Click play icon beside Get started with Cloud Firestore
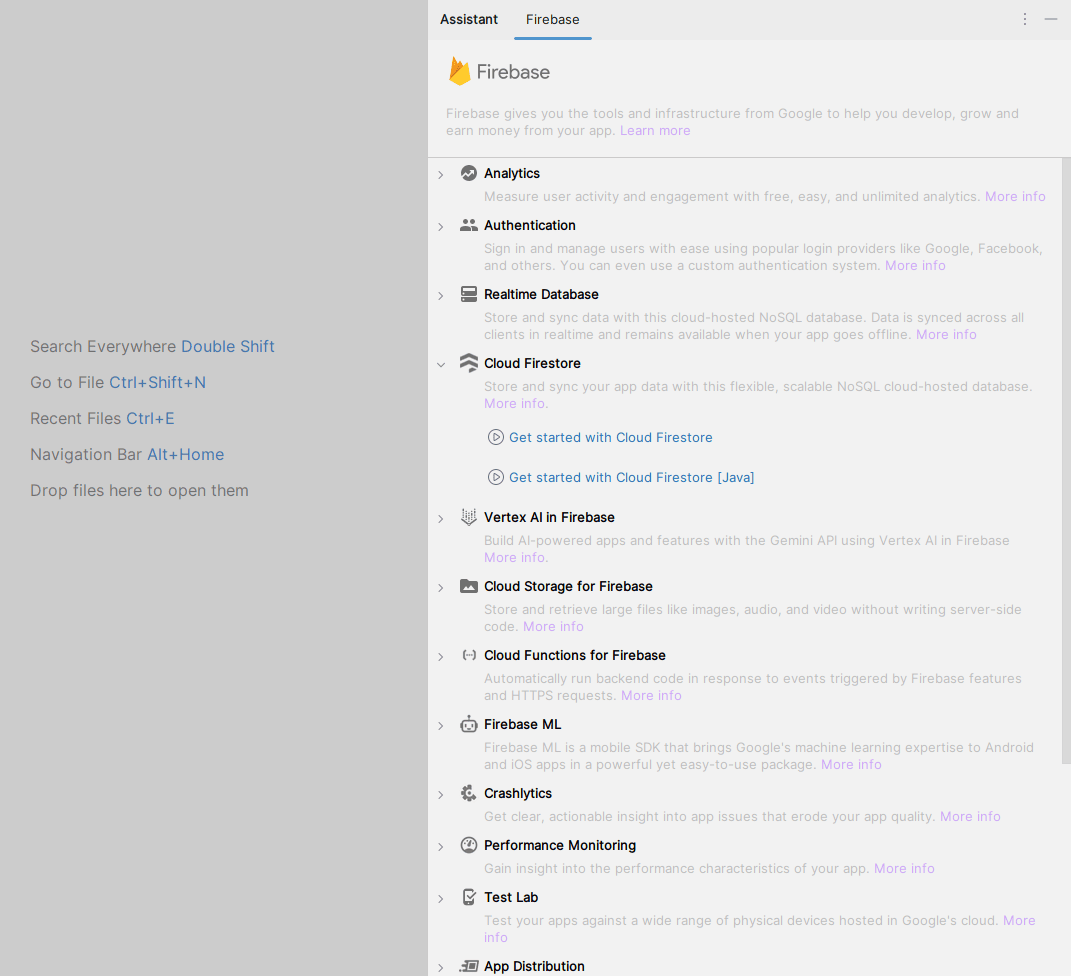Screen dimensions: 1071x976 pyautogui.click(x=496, y=437)
